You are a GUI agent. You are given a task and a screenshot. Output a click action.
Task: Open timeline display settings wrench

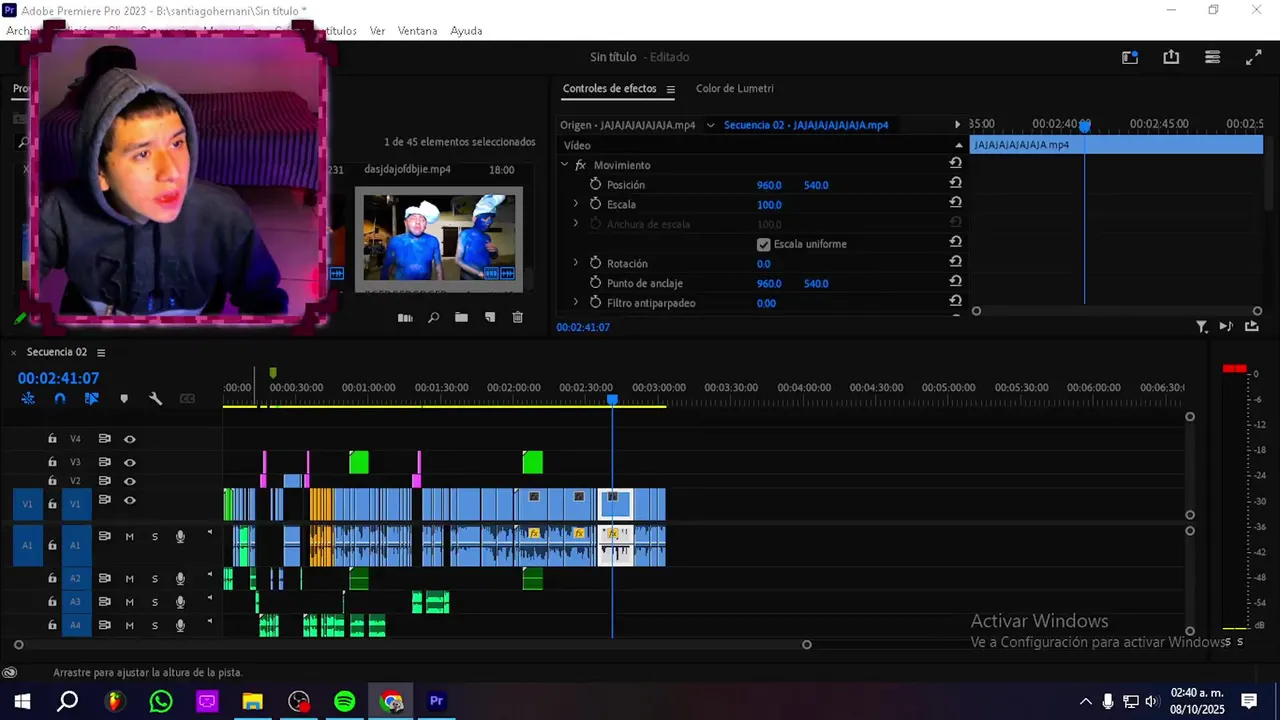coord(156,398)
